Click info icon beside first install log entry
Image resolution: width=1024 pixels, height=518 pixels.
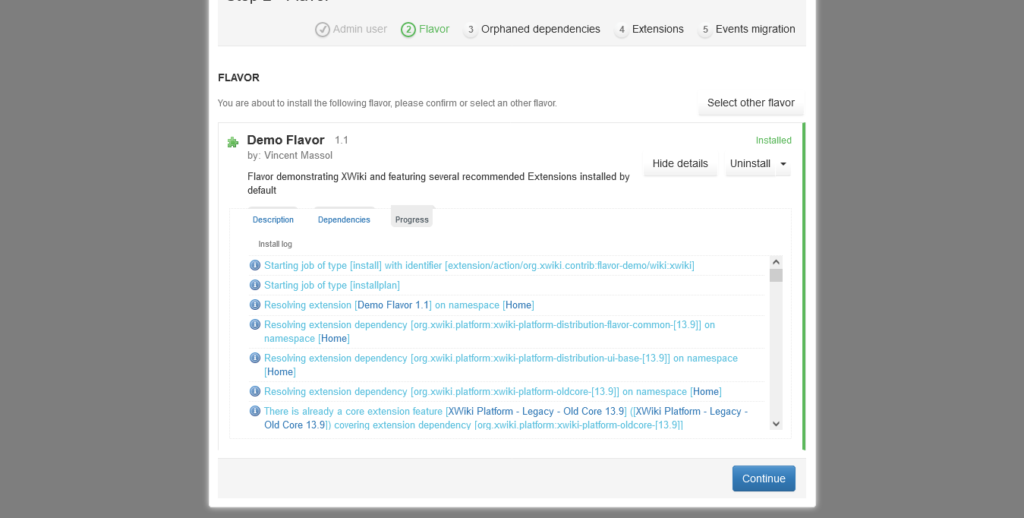255,265
